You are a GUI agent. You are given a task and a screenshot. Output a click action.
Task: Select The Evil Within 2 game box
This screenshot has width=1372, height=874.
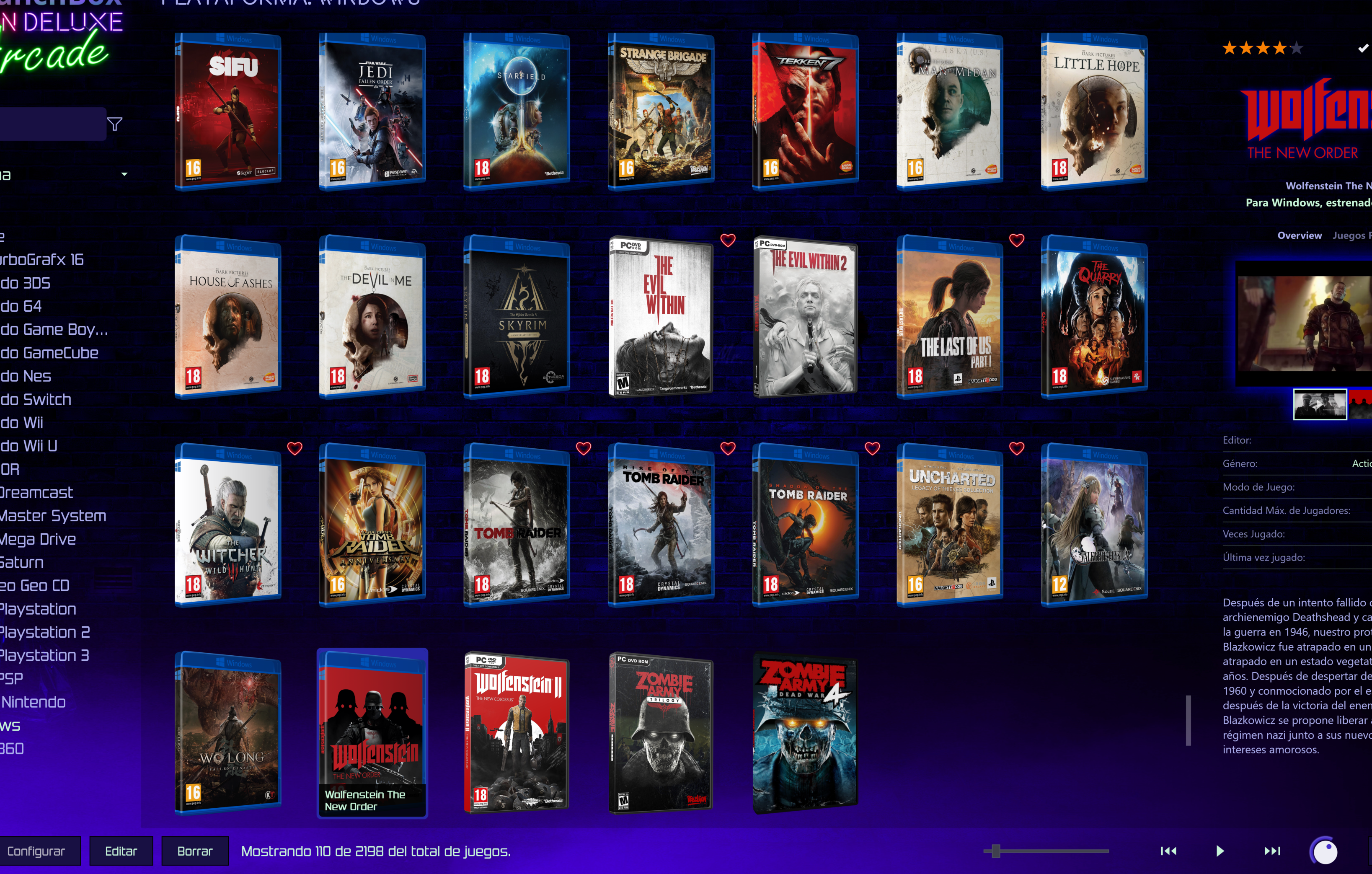pyautogui.click(x=806, y=317)
